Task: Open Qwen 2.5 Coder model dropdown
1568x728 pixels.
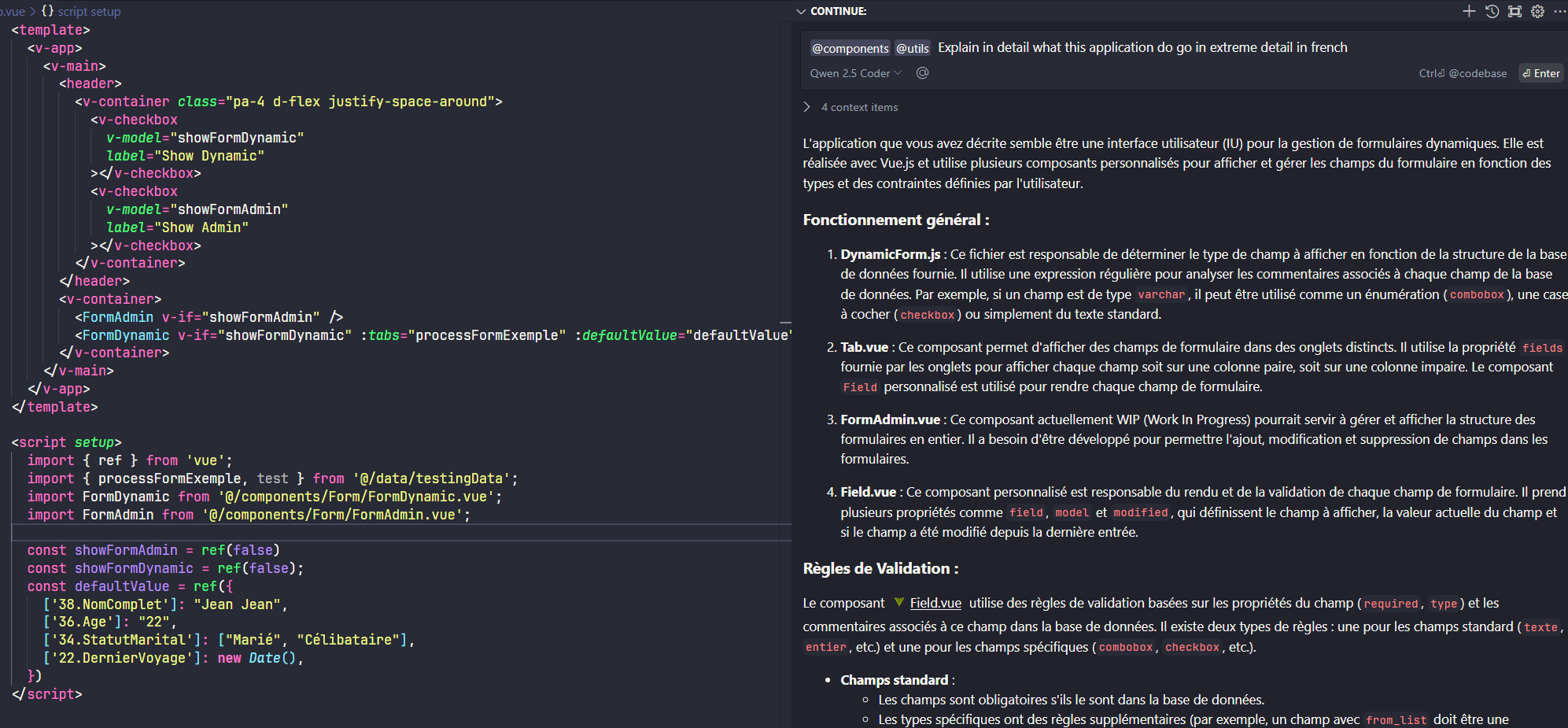Action: 856,73
